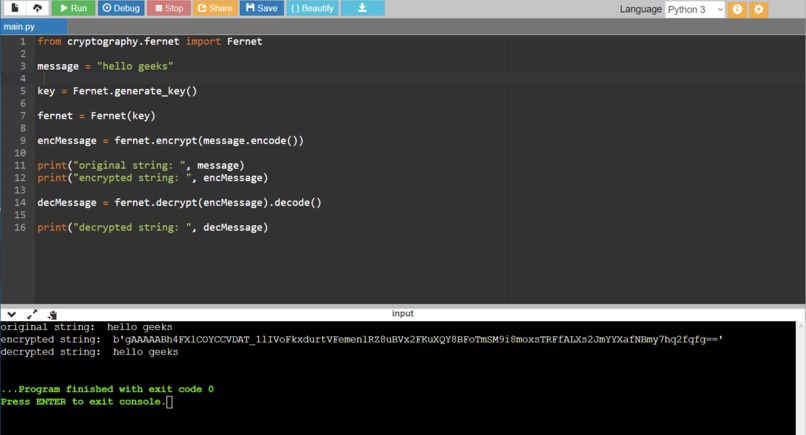The width and height of the screenshot is (806, 435).
Task: Download the code with the download icon
Action: coord(362,8)
